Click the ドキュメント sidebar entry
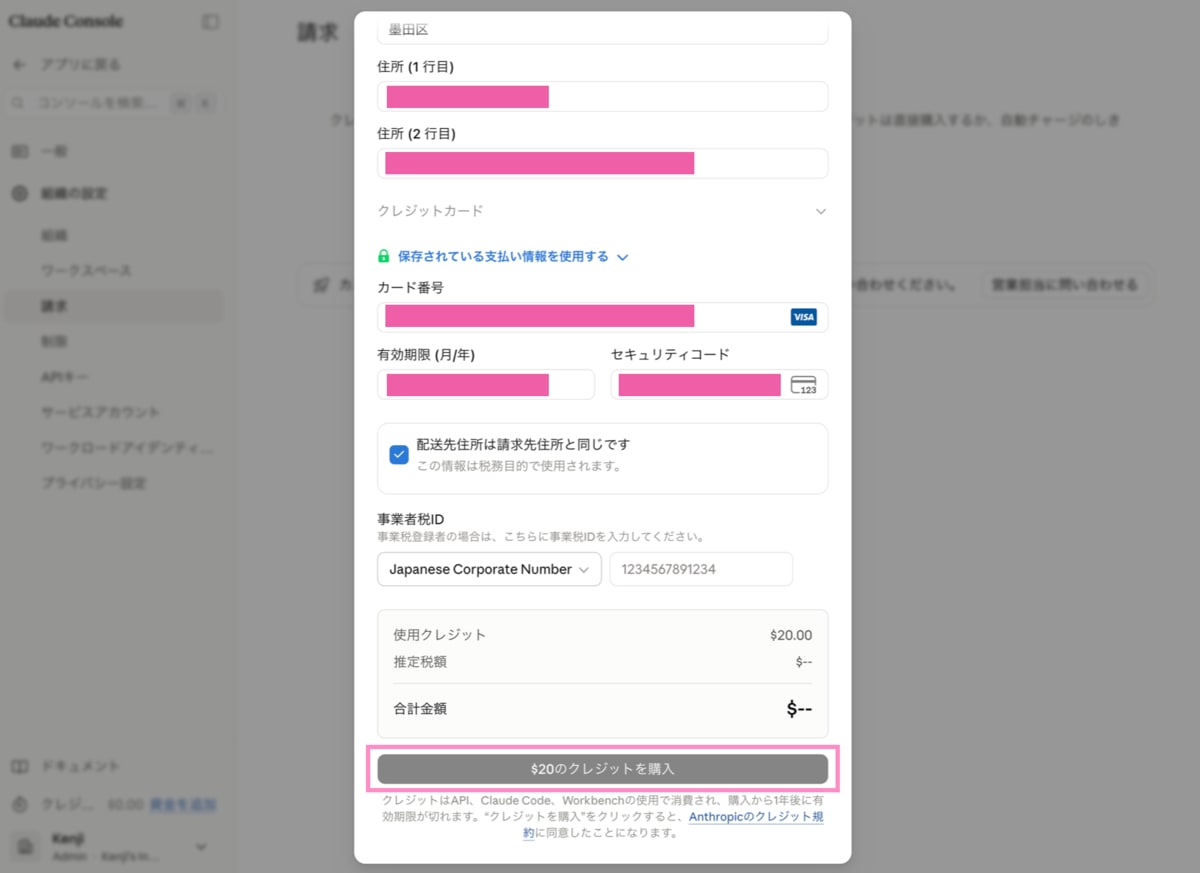This screenshot has width=1200, height=873. click(80, 766)
